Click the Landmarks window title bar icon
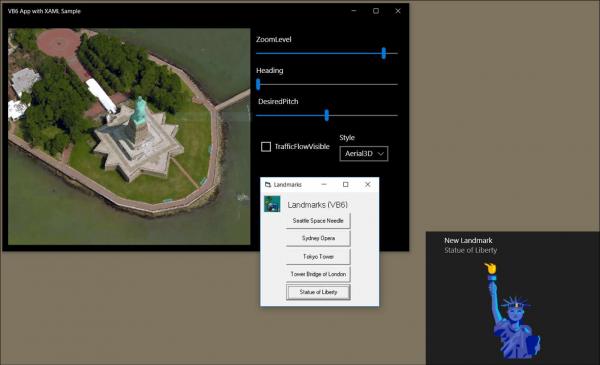This screenshot has height=365, width=600. [x=268, y=184]
